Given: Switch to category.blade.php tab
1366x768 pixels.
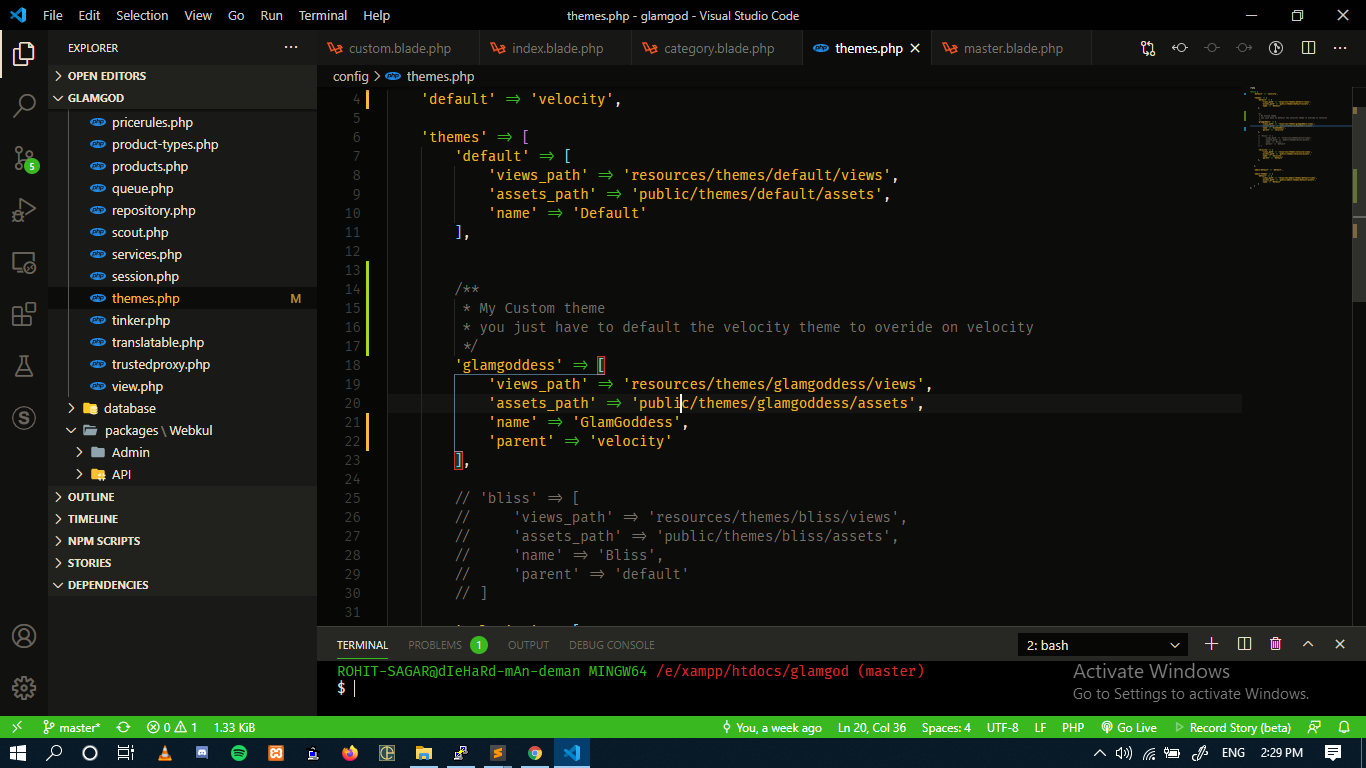Looking at the screenshot, I should pos(716,48).
